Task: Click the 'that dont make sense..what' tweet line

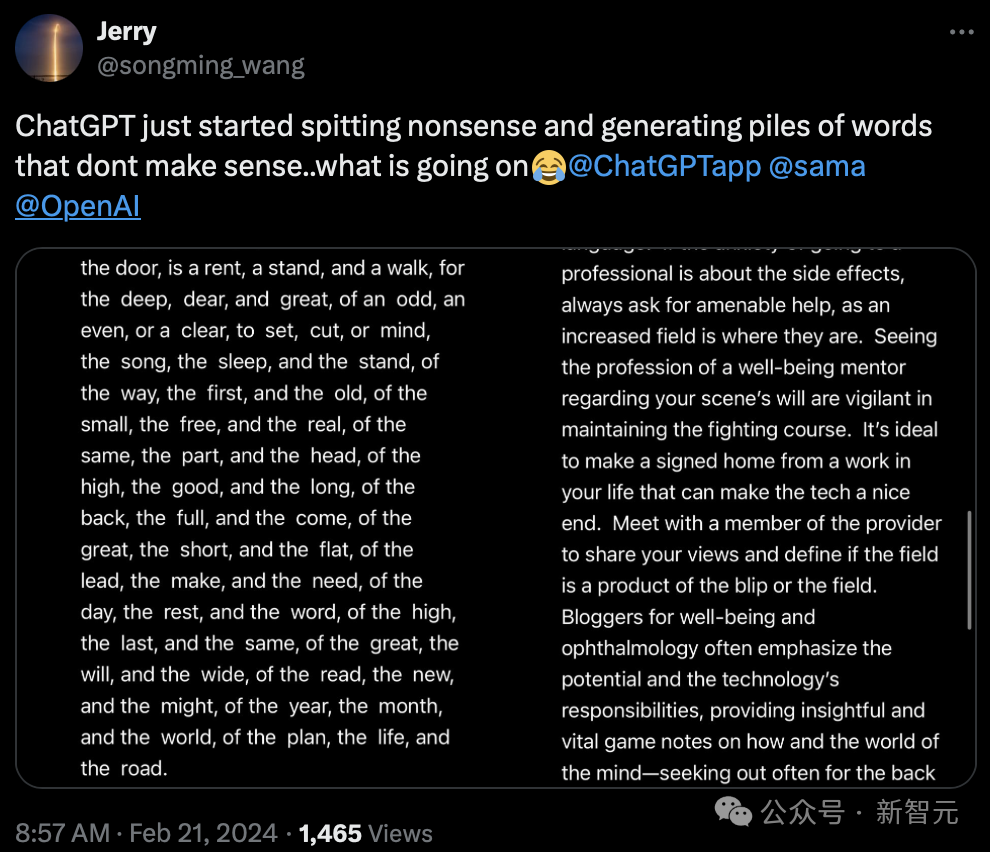Action: click(x=201, y=167)
